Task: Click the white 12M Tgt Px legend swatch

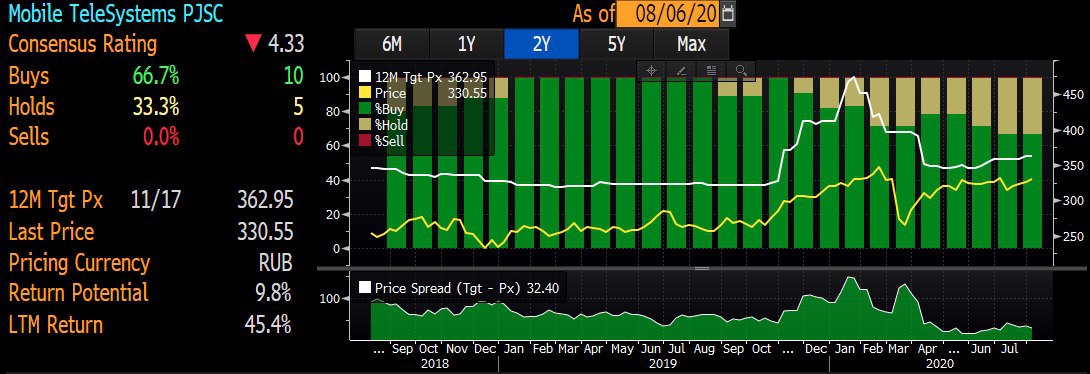Action: click(x=364, y=77)
